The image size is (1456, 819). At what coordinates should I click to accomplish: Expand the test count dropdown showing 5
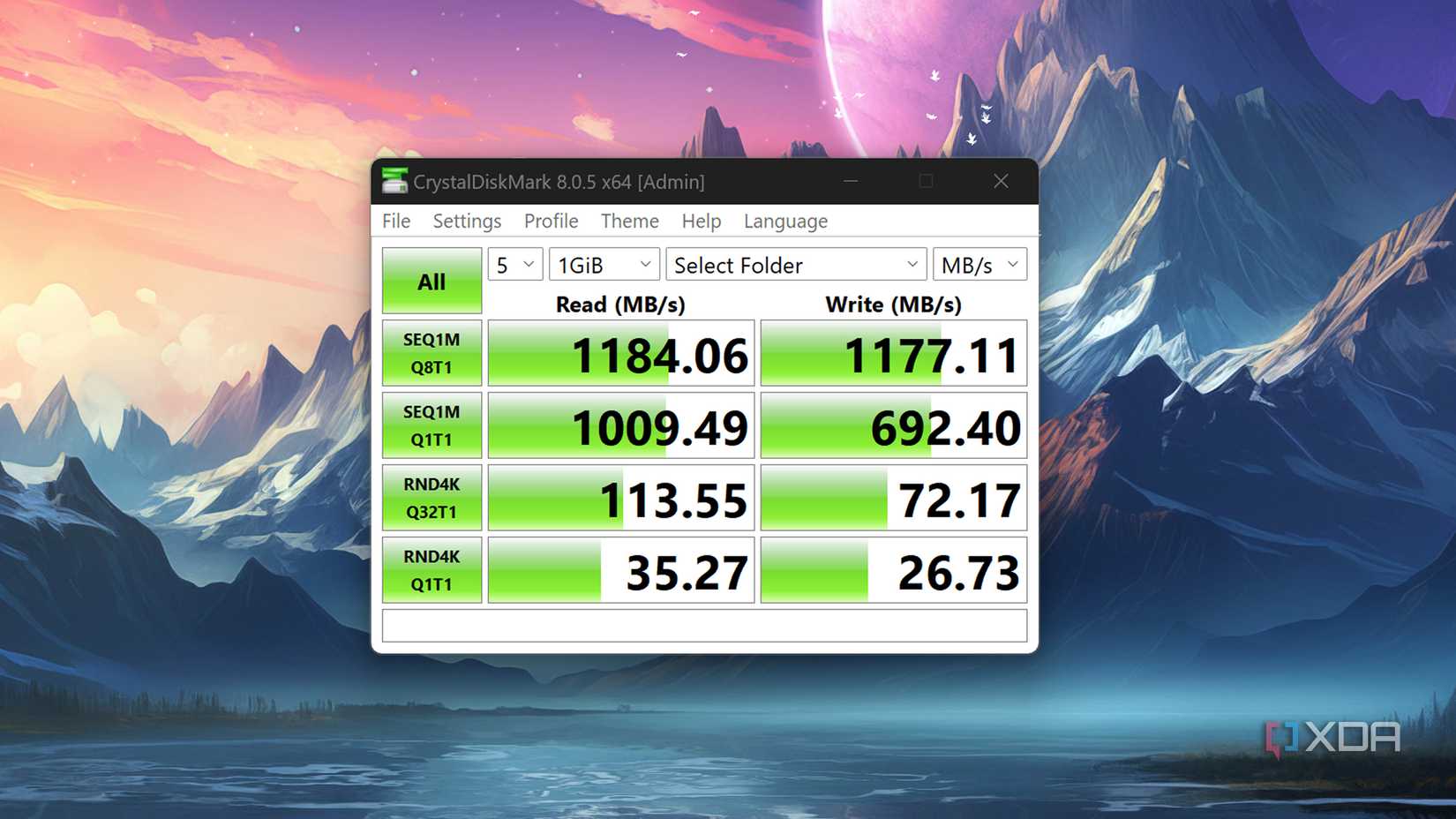click(515, 265)
